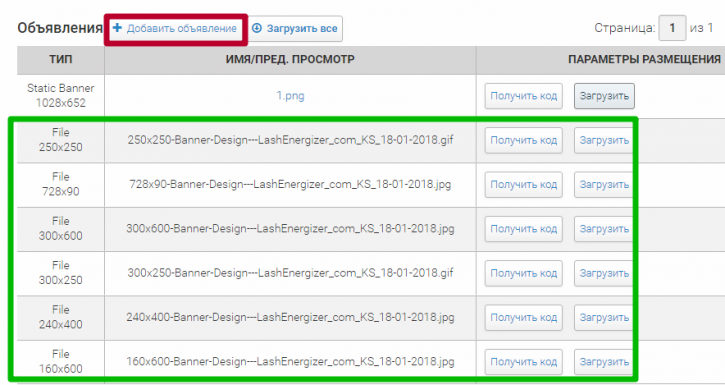Click the Добавить объявление button label

pos(182,28)
